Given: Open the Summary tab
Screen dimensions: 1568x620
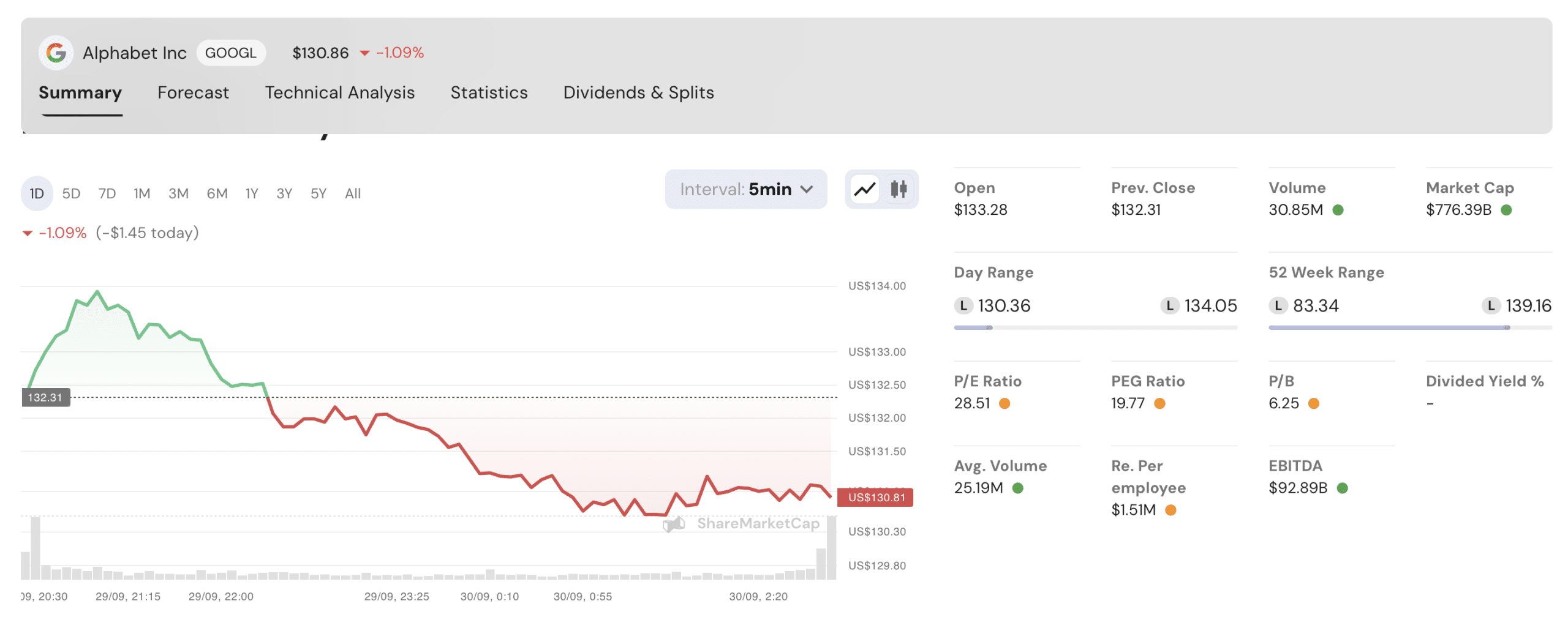Looking at the screenshot, I should tap(80, 92).
